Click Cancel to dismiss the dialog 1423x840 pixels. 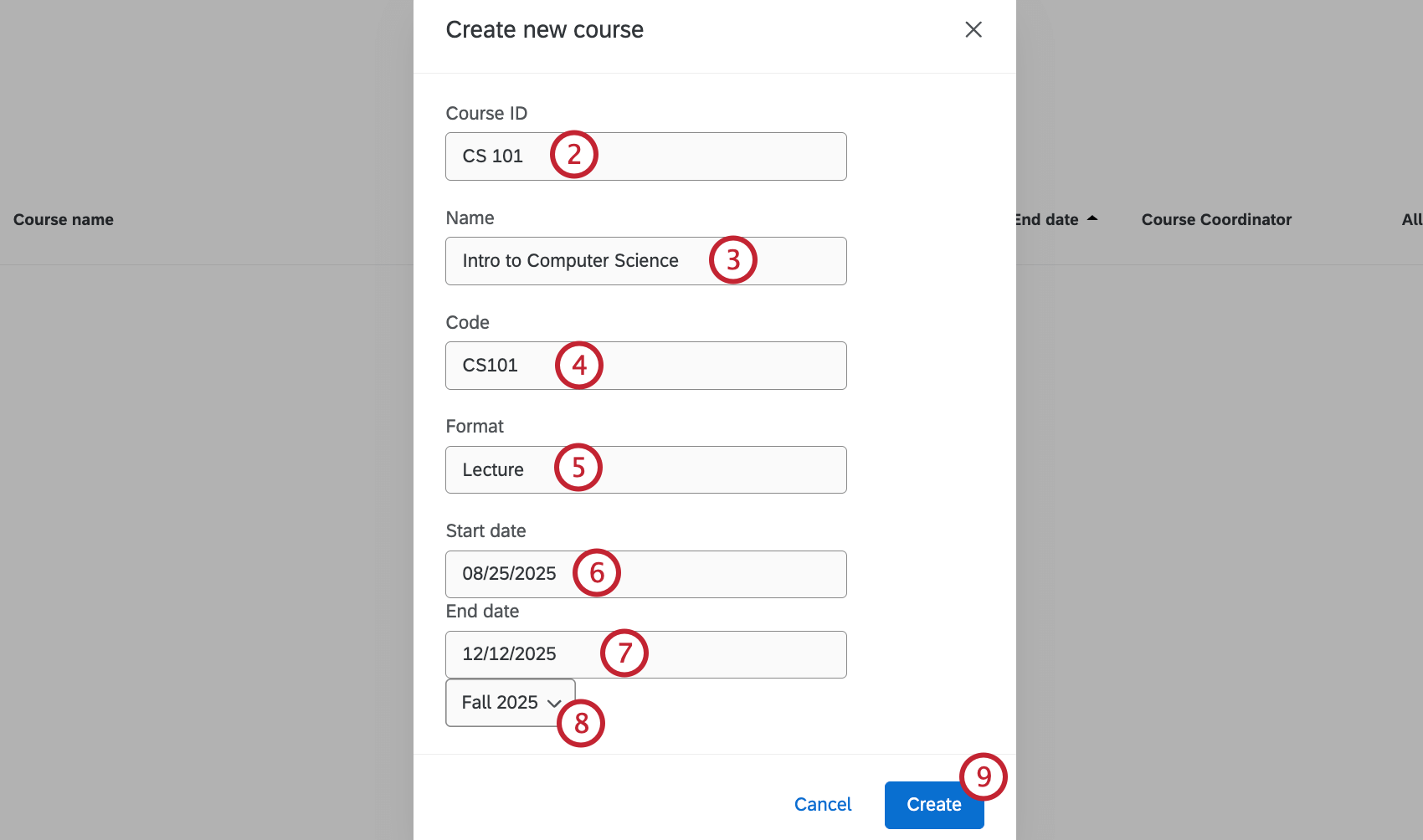coord(823,804)
